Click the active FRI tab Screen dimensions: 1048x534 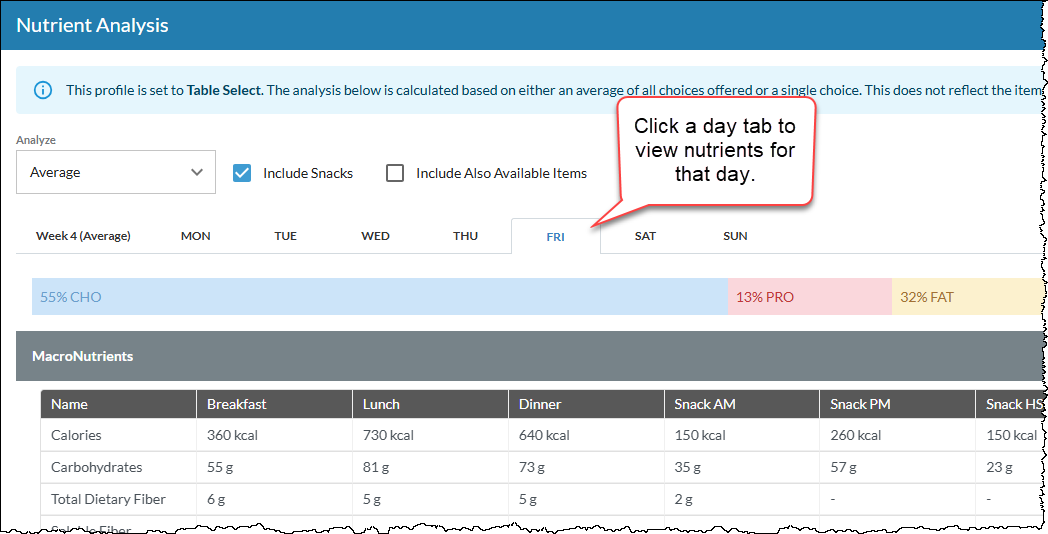pos(555,237)
